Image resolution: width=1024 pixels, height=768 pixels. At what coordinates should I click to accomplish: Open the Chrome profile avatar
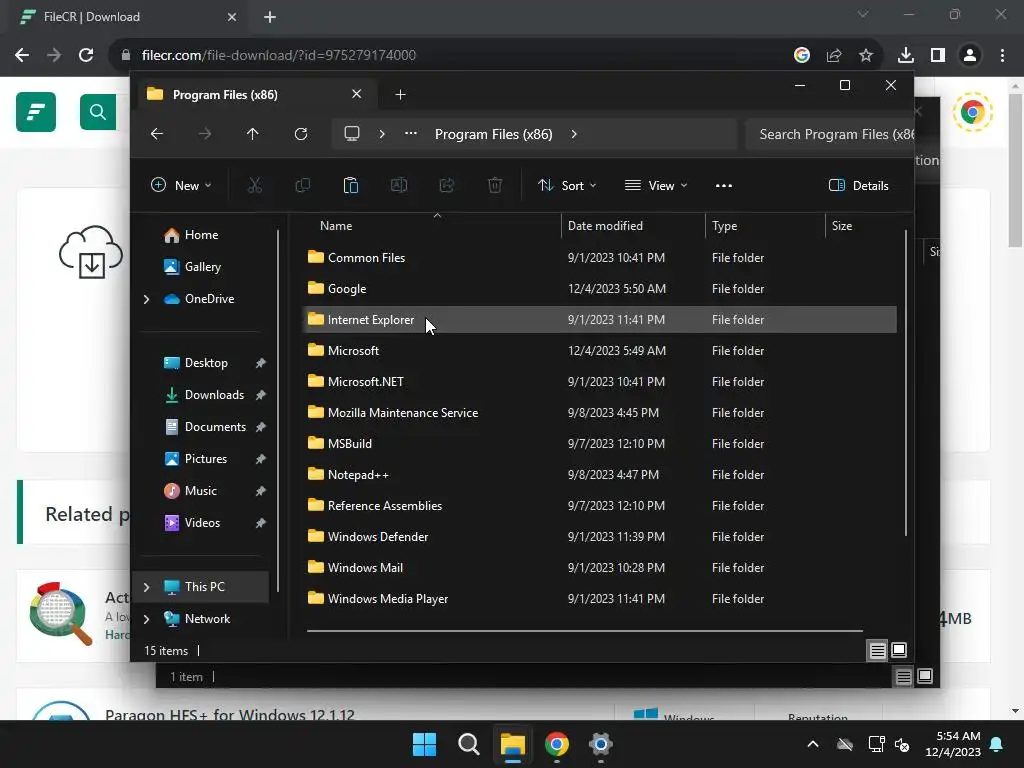point(970,55)
